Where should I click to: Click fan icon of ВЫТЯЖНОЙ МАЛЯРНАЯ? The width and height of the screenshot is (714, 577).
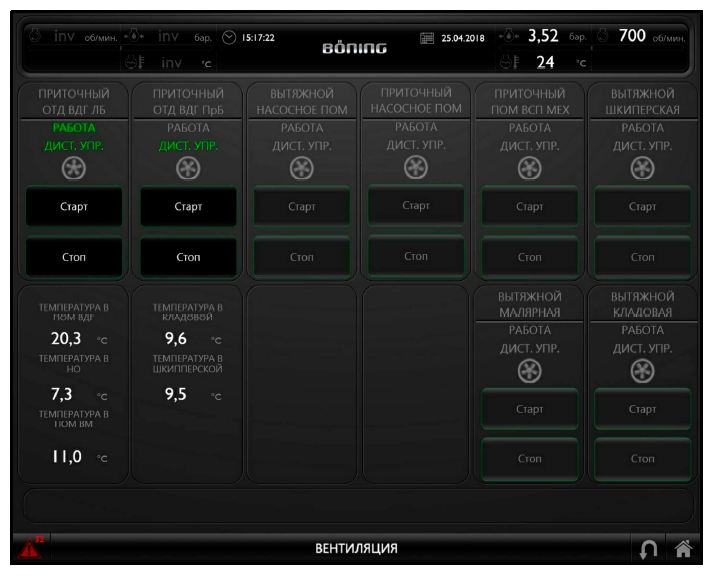click(529, 372)
